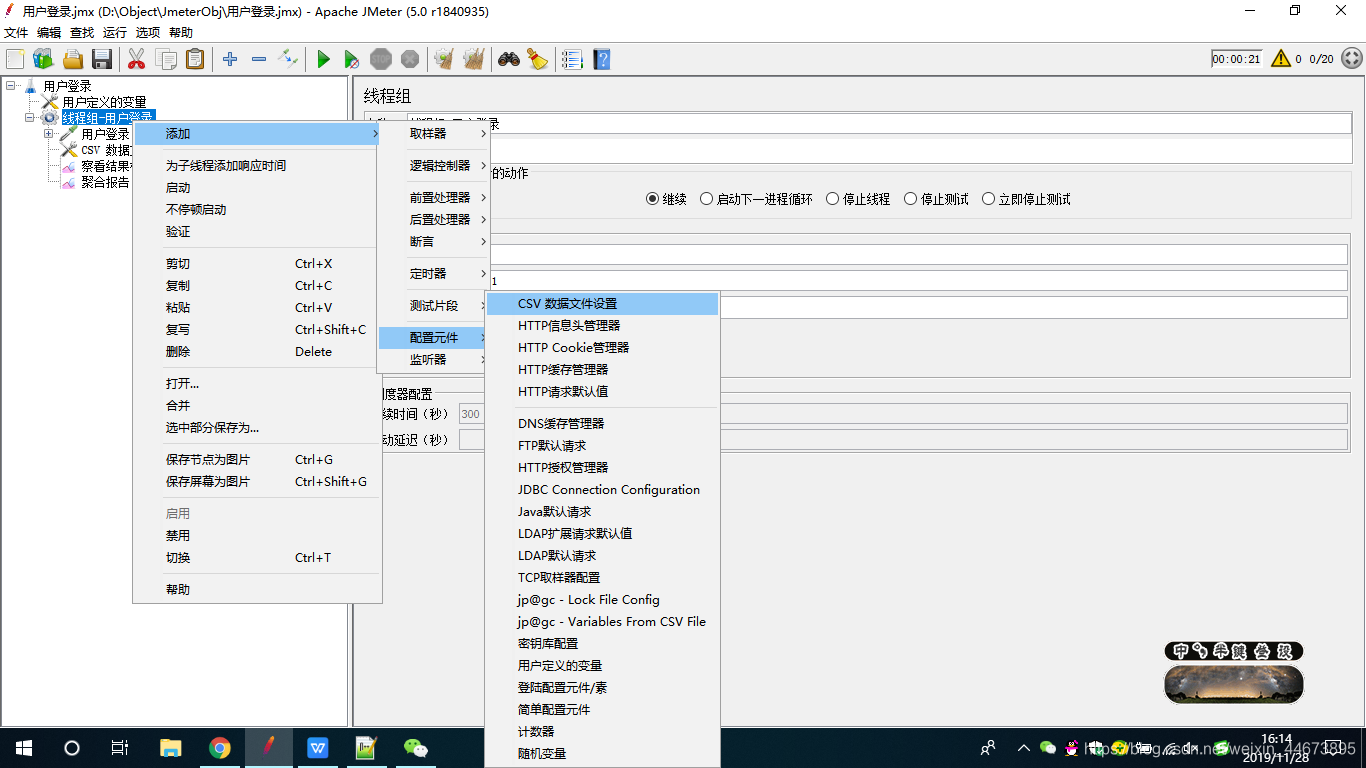Click Start no pauses icon
The height and width of the screenshot is (768, 1366).
pyautogui.click(x=352, y=59)
